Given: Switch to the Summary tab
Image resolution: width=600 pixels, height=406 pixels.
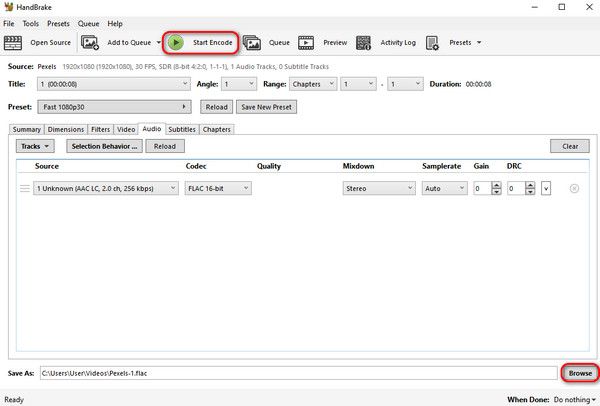Looking at the screenshot, I should pos(26,129).
